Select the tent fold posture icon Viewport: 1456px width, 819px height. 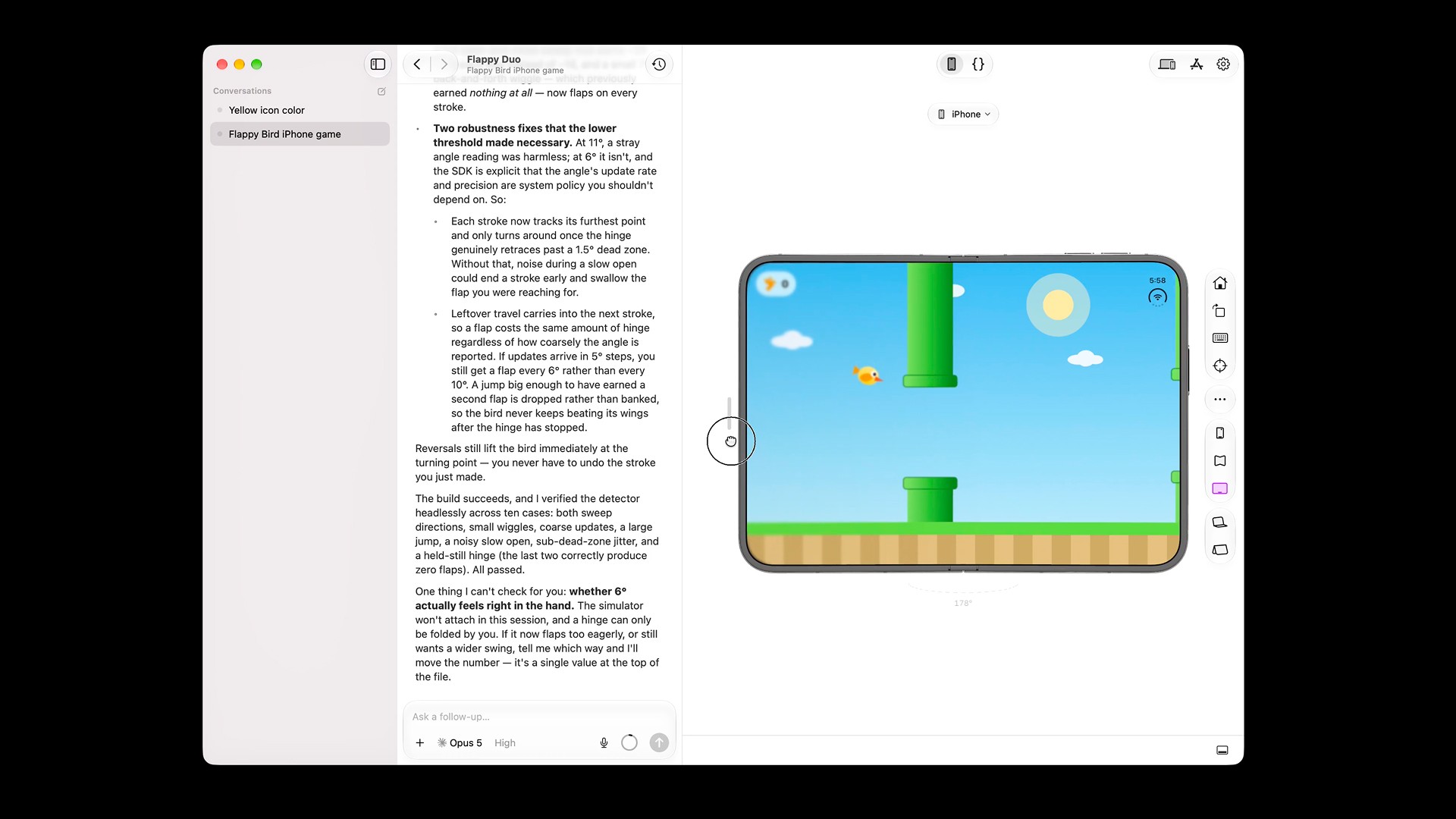[1220, 550]
